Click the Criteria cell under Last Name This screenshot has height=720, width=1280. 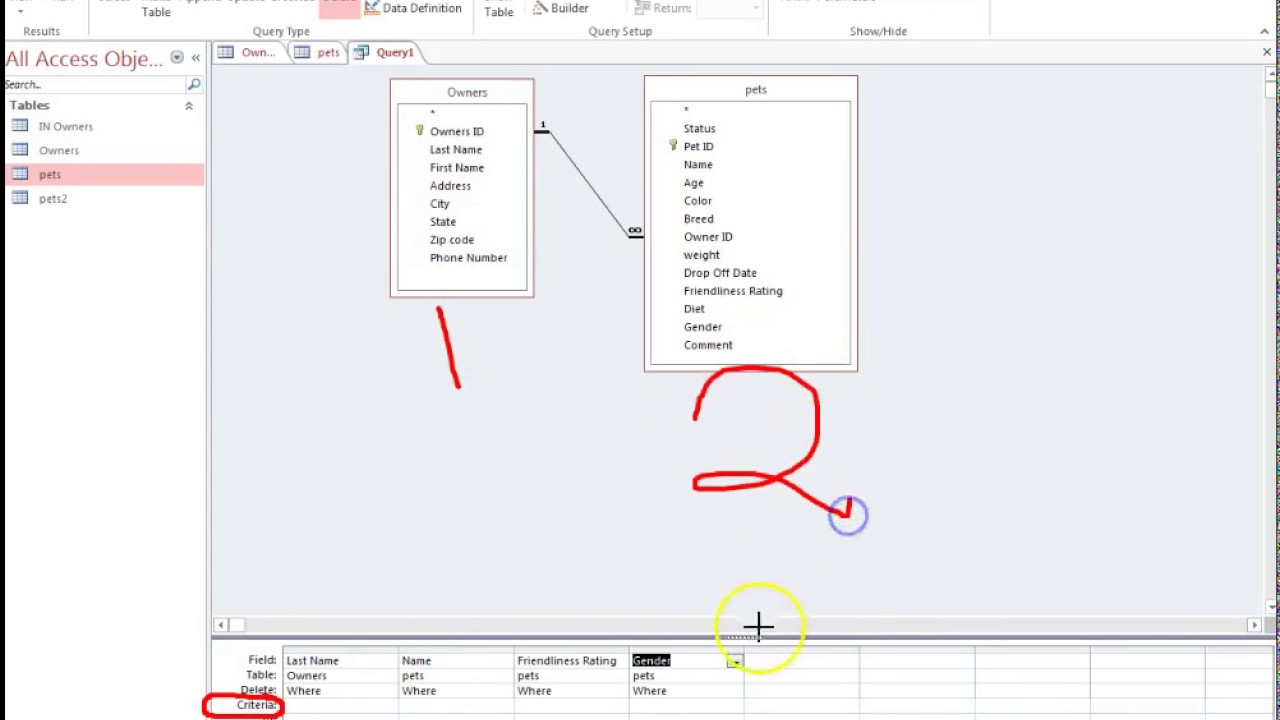pos(340,705)
